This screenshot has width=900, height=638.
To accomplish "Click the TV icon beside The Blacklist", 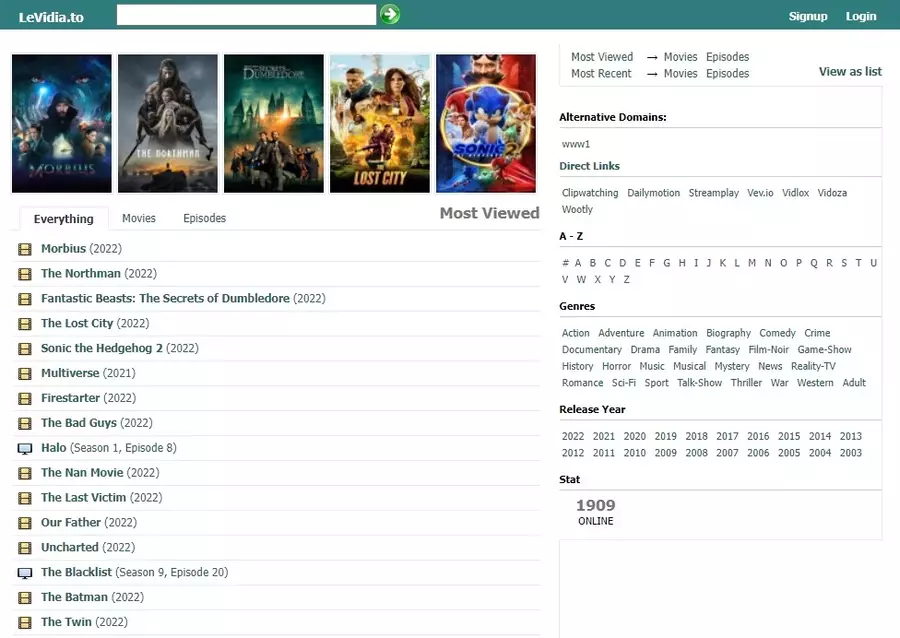I will [25, 573].
